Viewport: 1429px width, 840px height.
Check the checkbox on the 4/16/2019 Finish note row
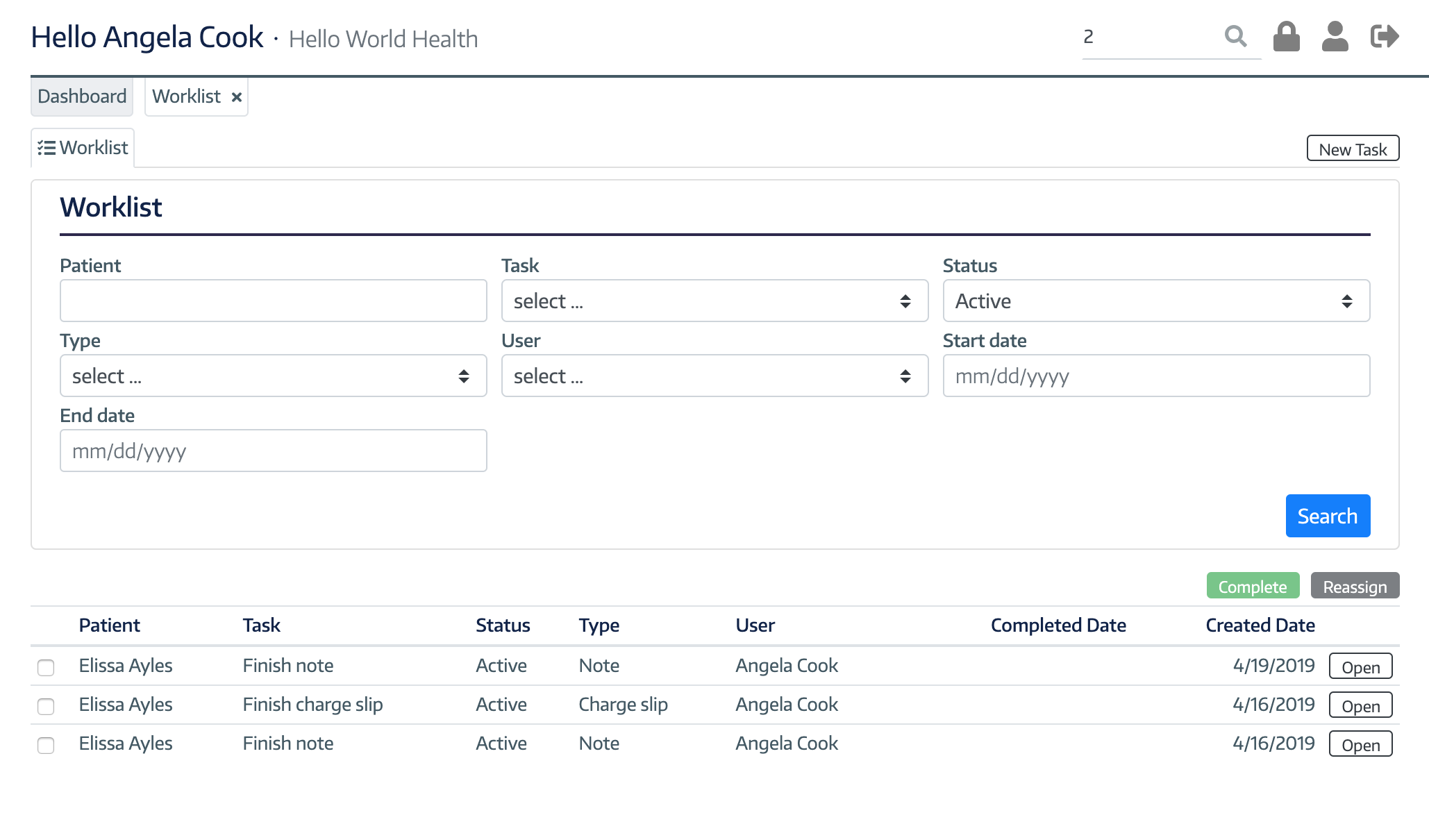tap(47, 746)
